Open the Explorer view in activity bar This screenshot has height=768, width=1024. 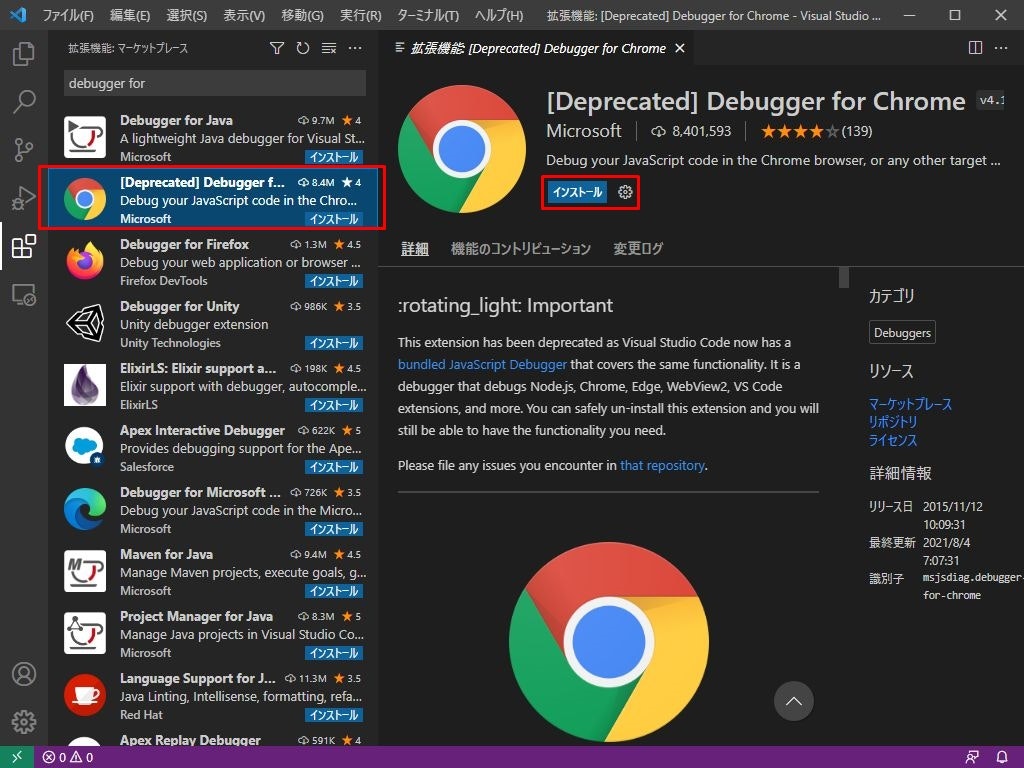coord(24,54)
